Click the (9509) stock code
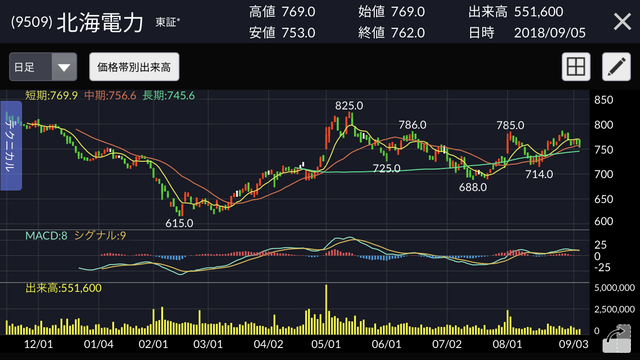The width and height of the screenshot is (640, 360). 31,22
